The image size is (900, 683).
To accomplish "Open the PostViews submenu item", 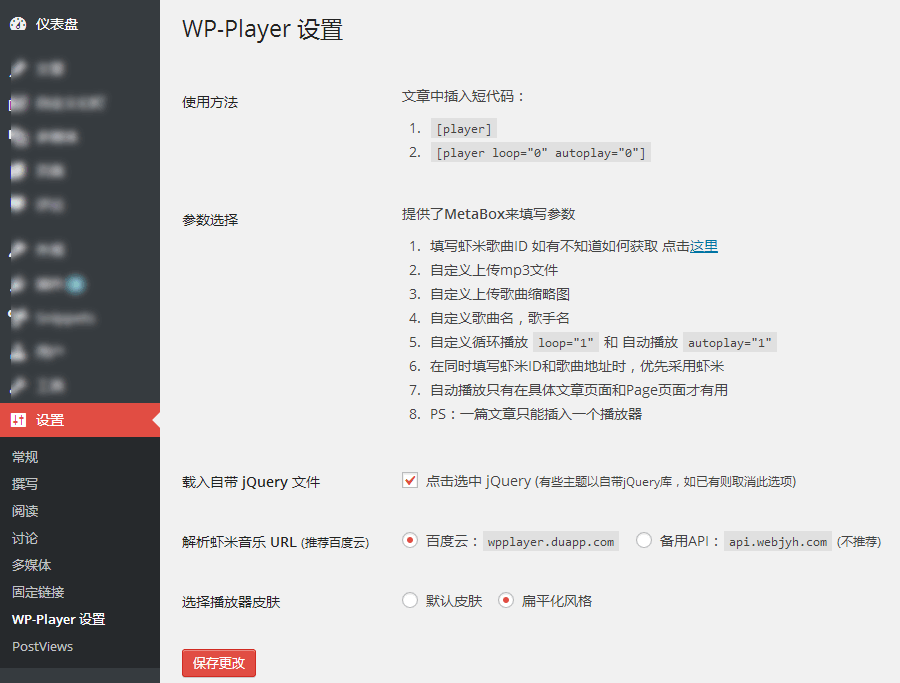I will (42, 646).
